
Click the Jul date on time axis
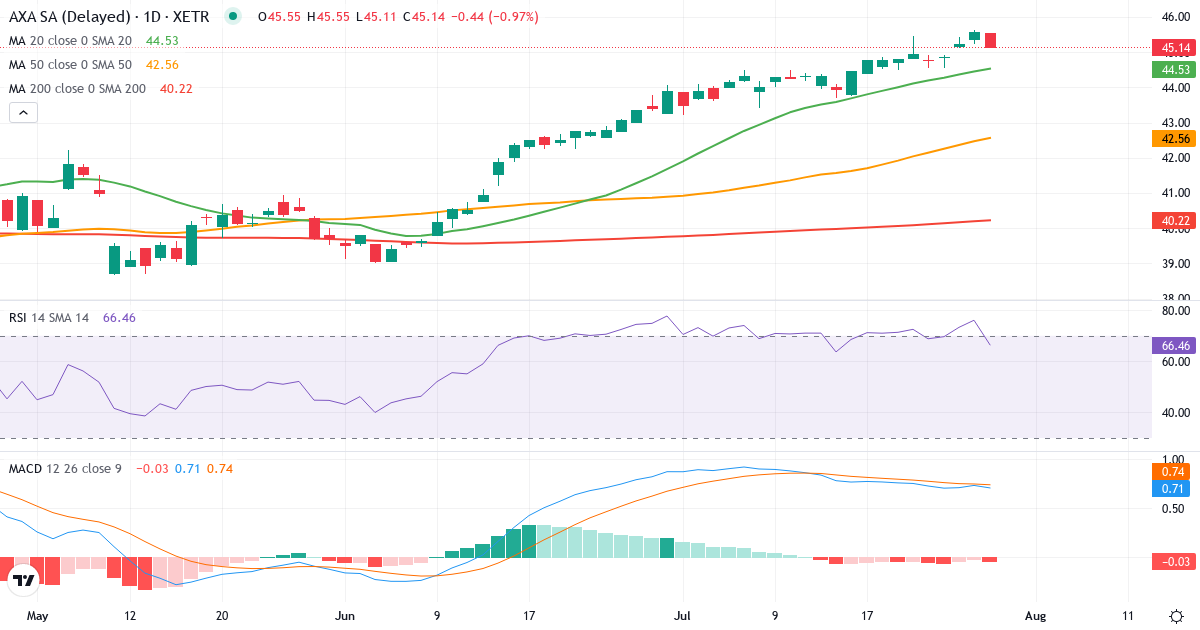coord(683,615)
